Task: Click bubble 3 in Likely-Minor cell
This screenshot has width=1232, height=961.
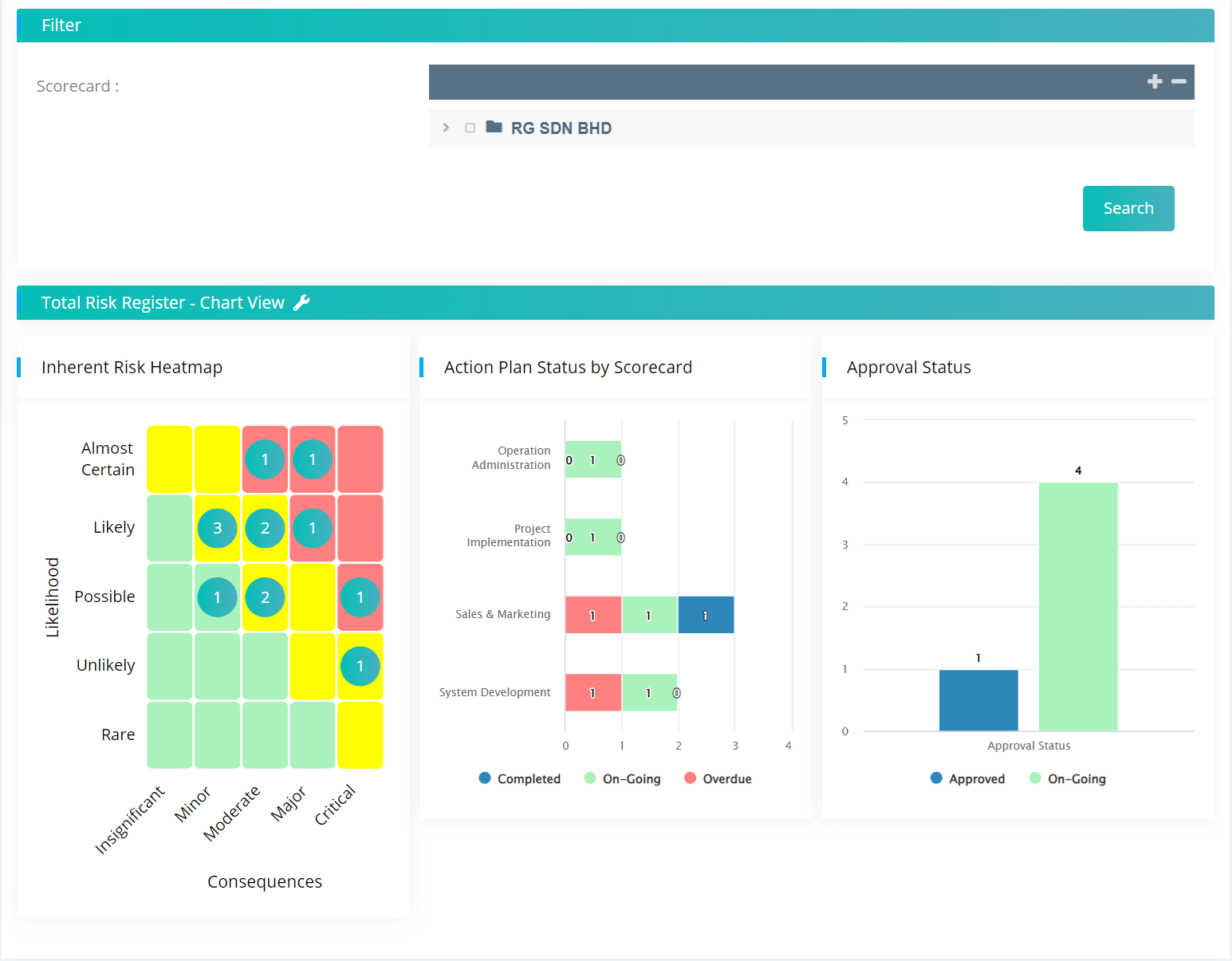Action: point(217,528)
